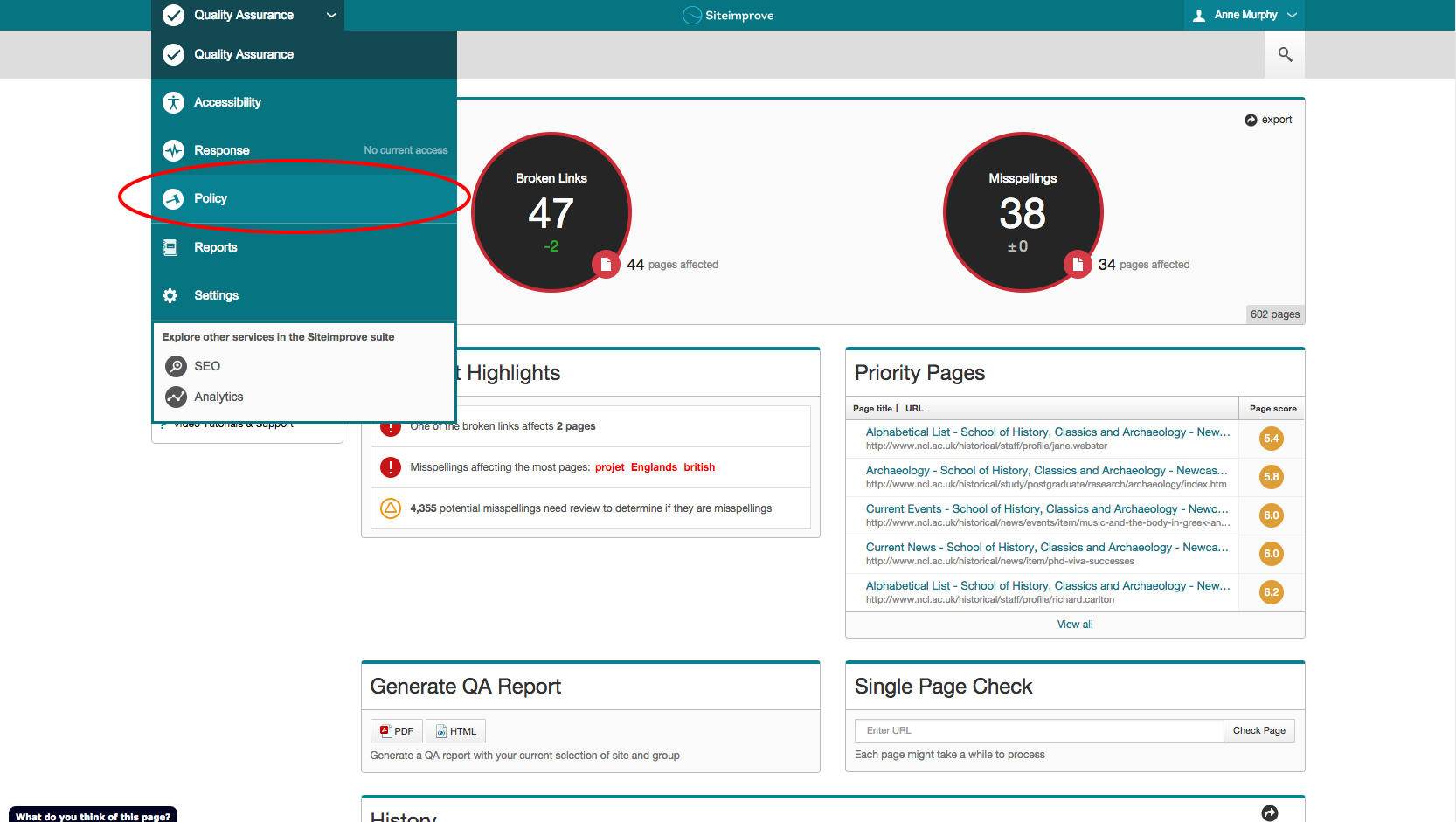Select Policy from the module menu
The image size is (1456, 822).
[211, 198]
